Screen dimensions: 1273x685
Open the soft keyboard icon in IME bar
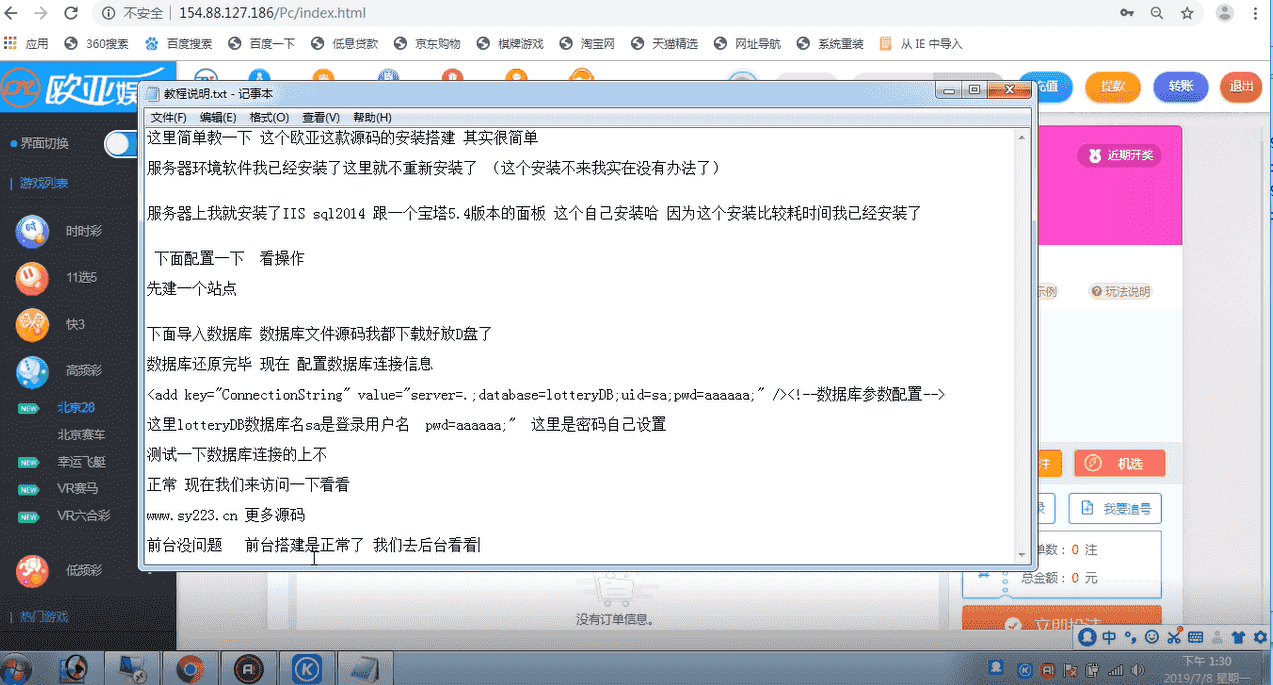1194,637
